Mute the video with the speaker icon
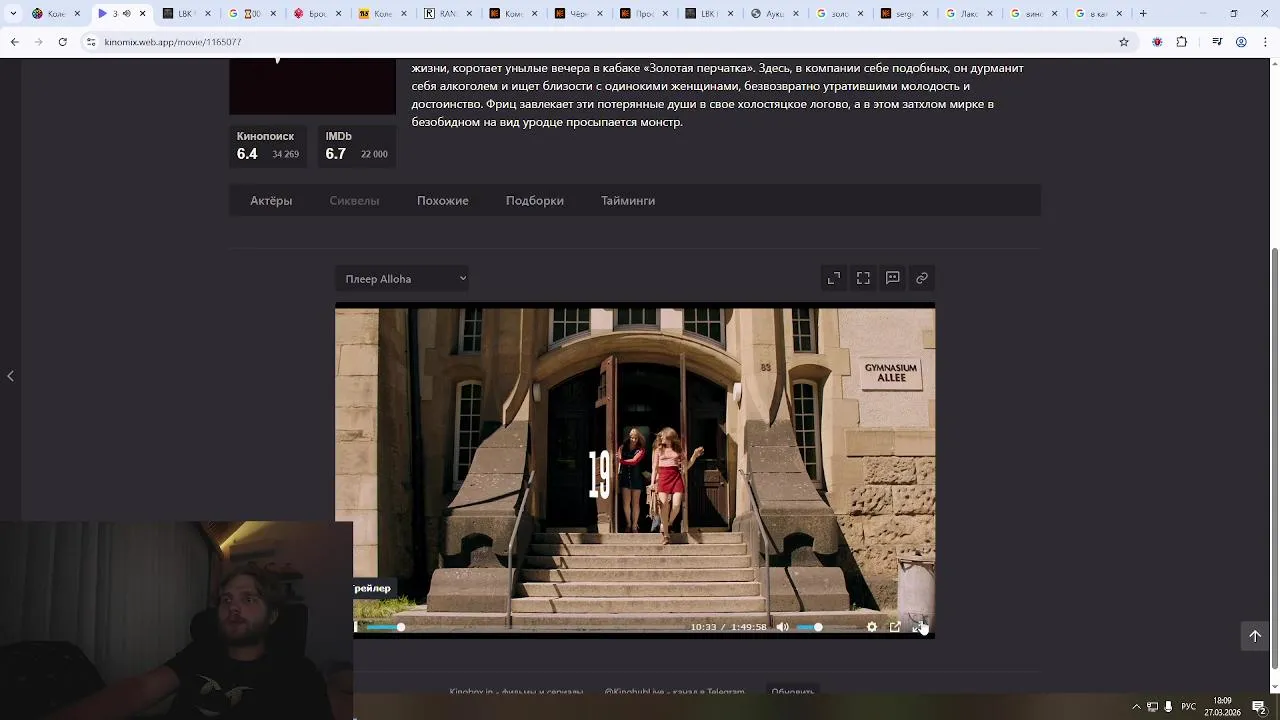Image resolution: width=1280 pixels, height=720 pixels. [783, 627]
